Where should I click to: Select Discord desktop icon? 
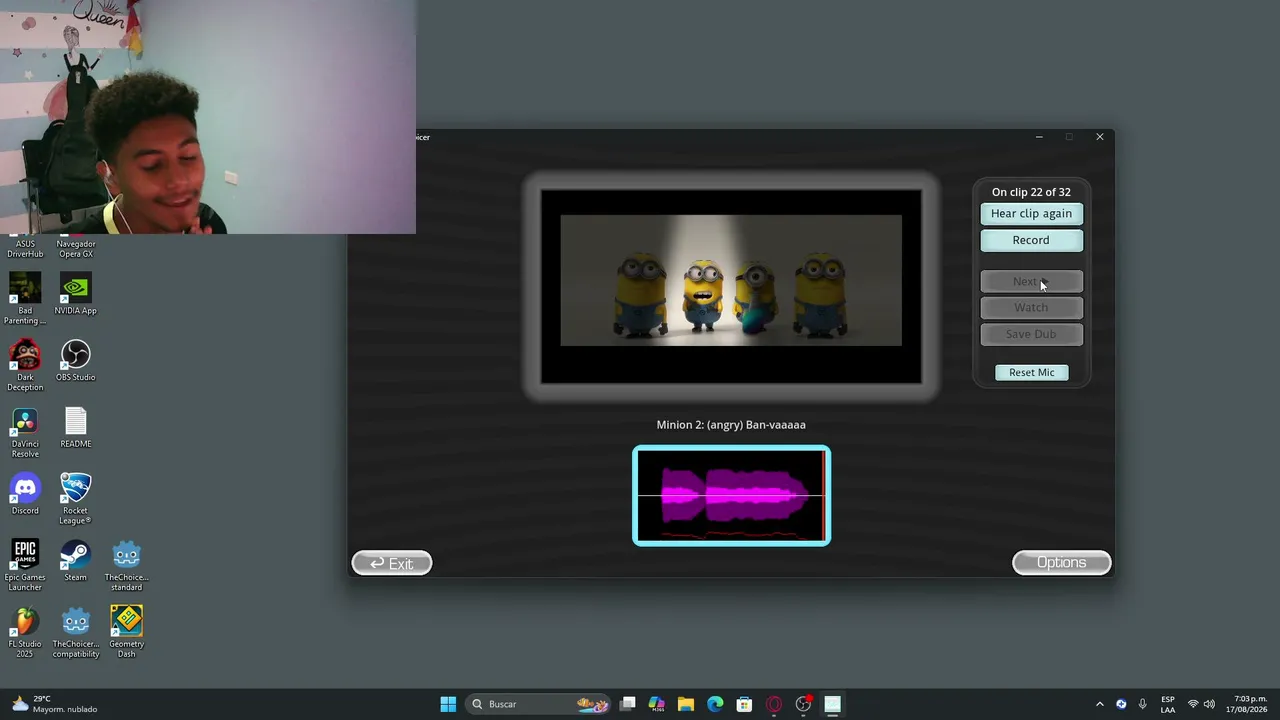(25, 494)
